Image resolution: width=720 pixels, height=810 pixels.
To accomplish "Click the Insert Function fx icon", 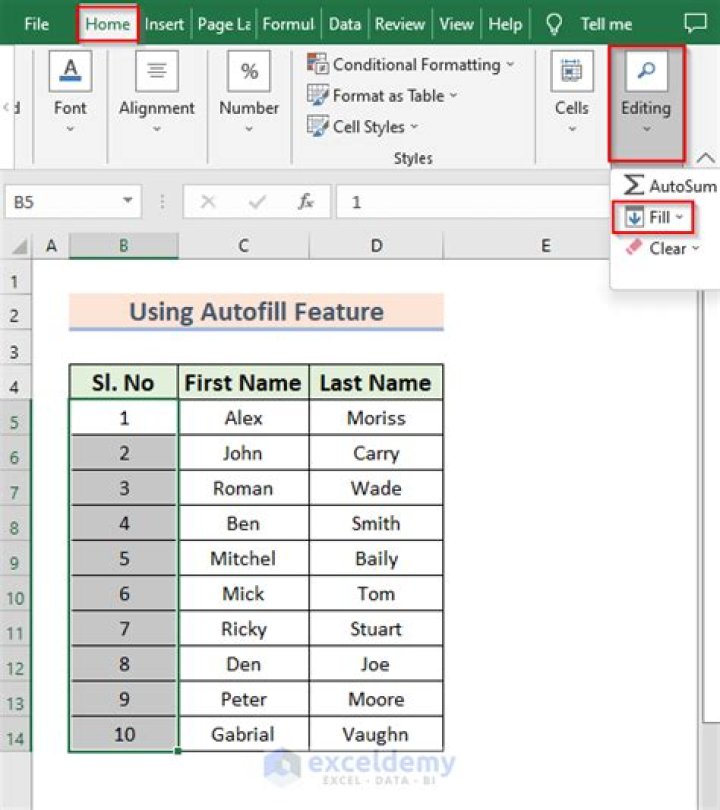I will 306,201.
